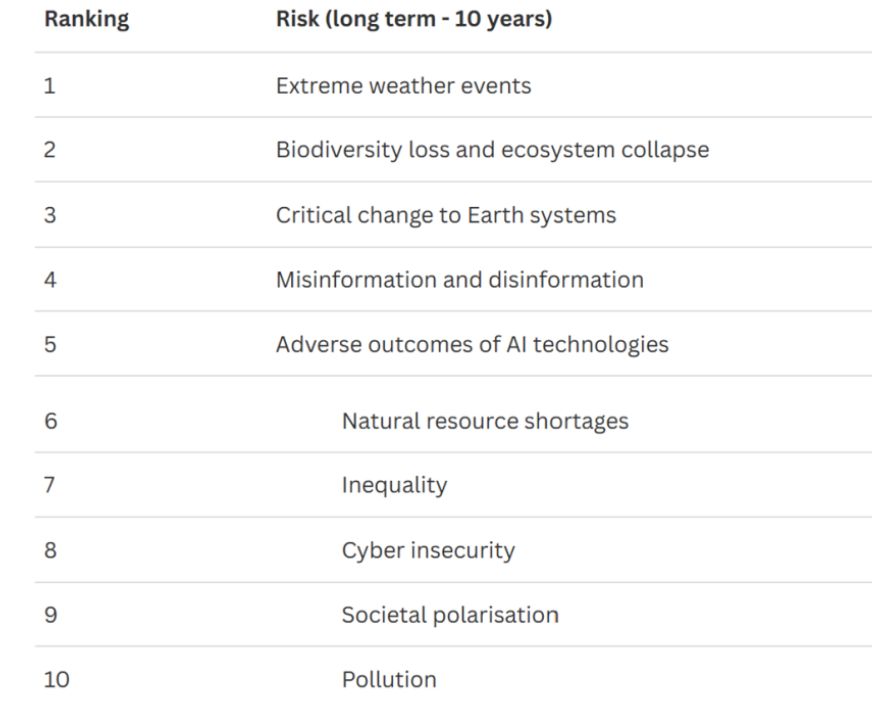Click the Cyber insecurity entry

click(x=428, y=550)
